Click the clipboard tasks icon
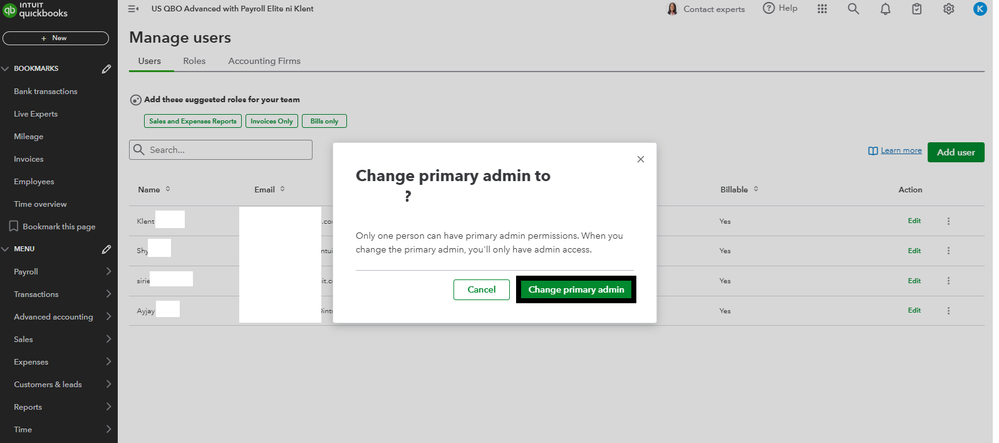Image resolution: width=999 pixels, height=443 pixels. click(x=916, y=9)
